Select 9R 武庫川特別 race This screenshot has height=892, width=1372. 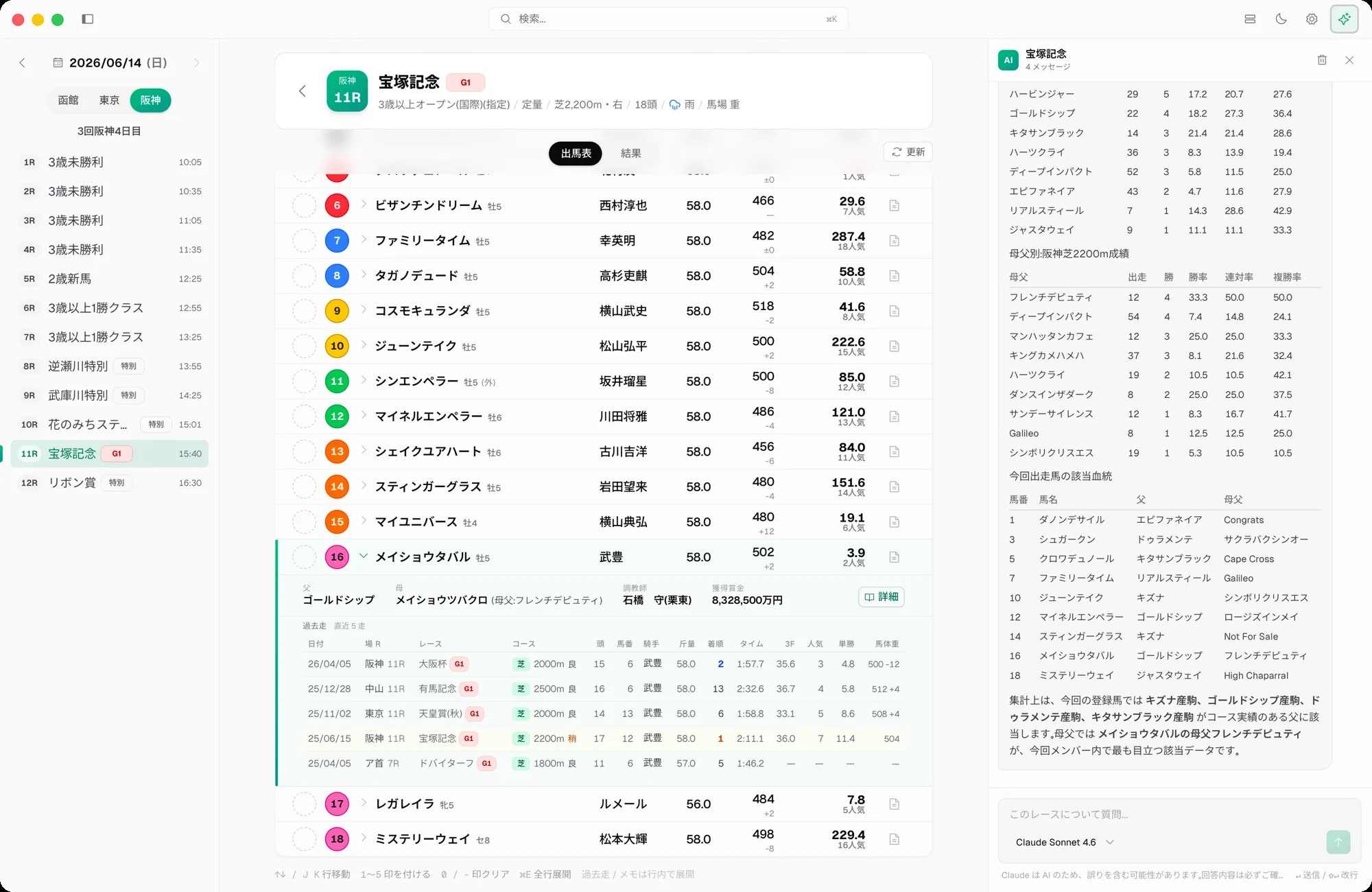pos(110,395)
